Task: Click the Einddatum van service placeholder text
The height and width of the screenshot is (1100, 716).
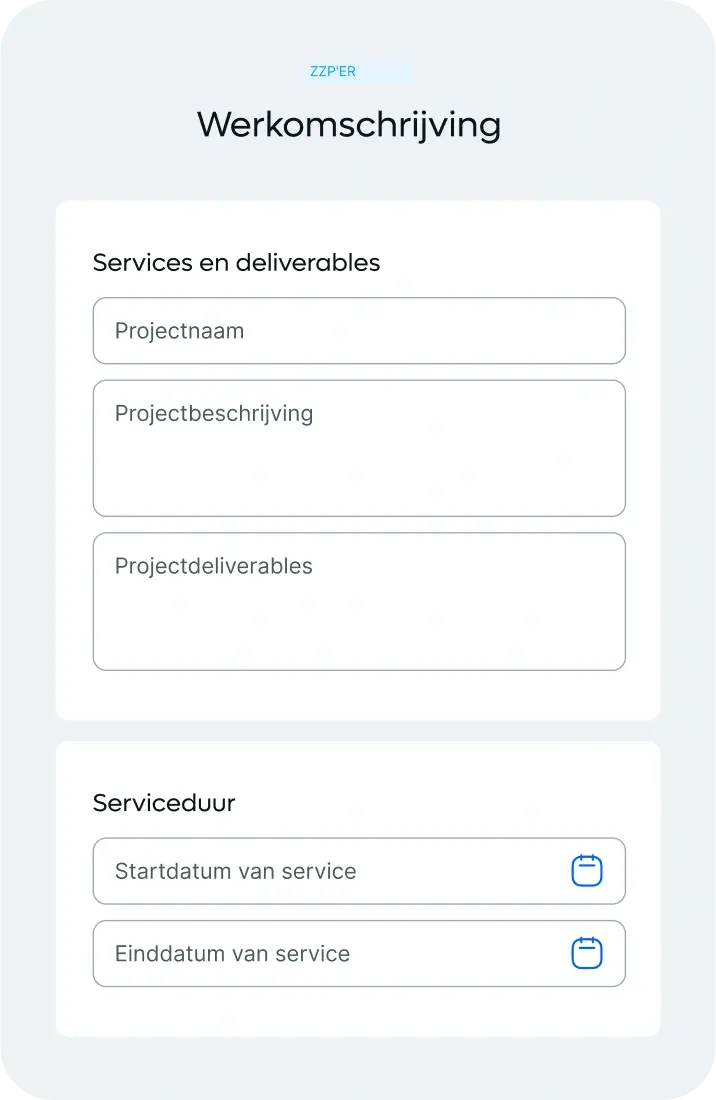Action: point(232,953)
